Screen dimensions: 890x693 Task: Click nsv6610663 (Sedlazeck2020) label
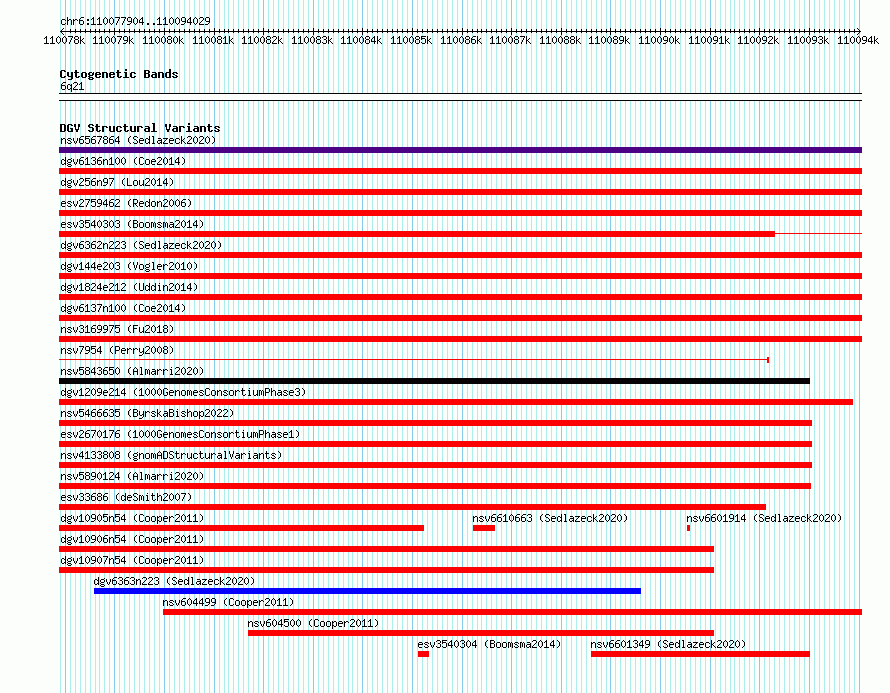pos(550,518)
